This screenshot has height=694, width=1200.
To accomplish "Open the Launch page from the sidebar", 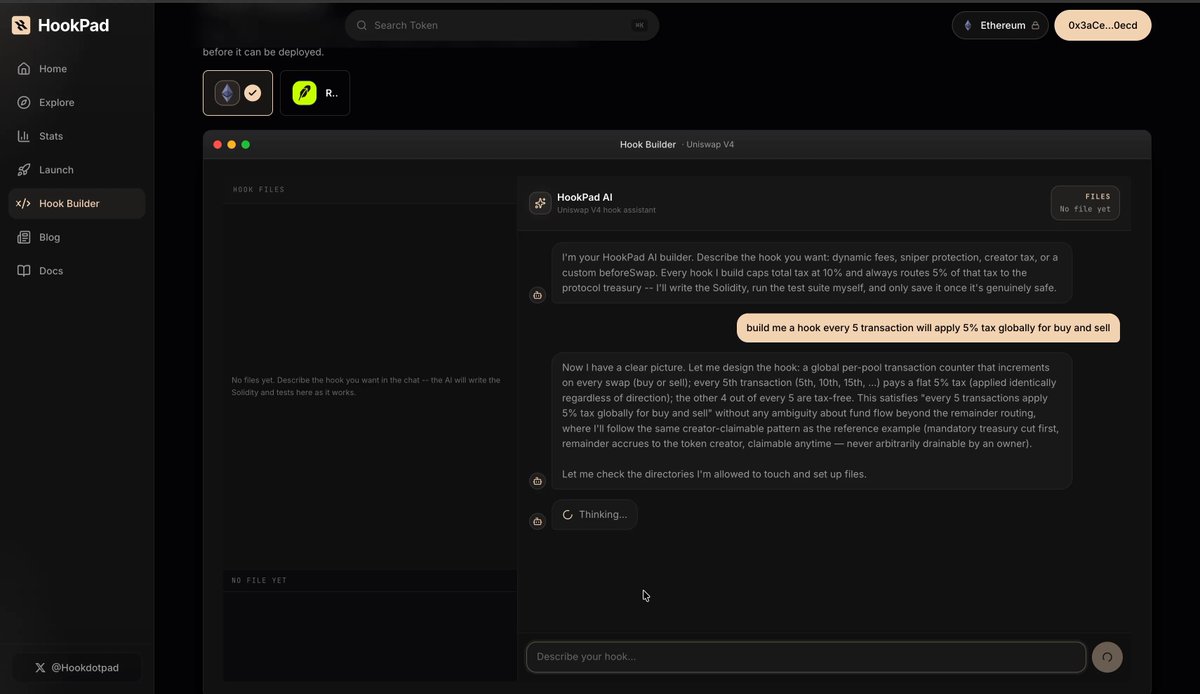I will (77, 170).
